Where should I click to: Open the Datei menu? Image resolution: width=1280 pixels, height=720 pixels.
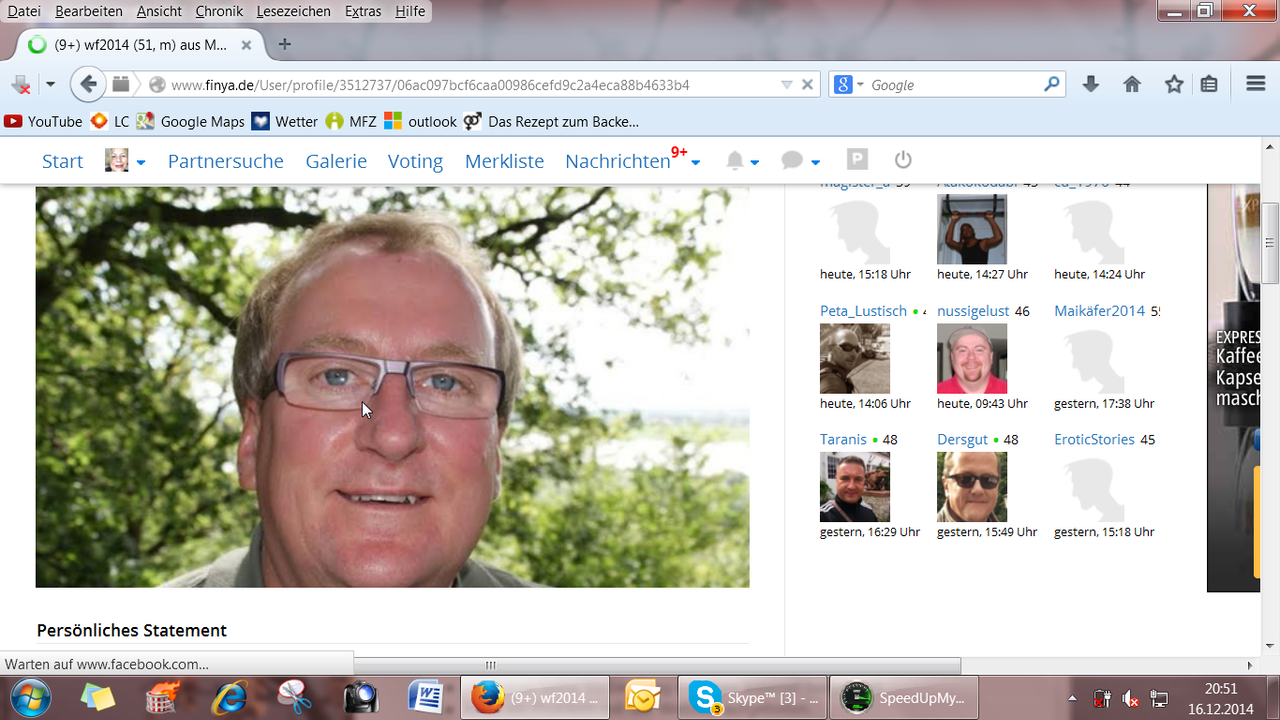[24, 11]
